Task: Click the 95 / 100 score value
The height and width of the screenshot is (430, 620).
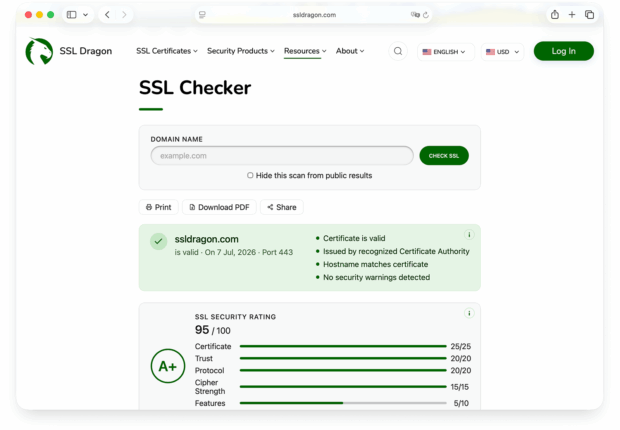Action: point(212,330)
